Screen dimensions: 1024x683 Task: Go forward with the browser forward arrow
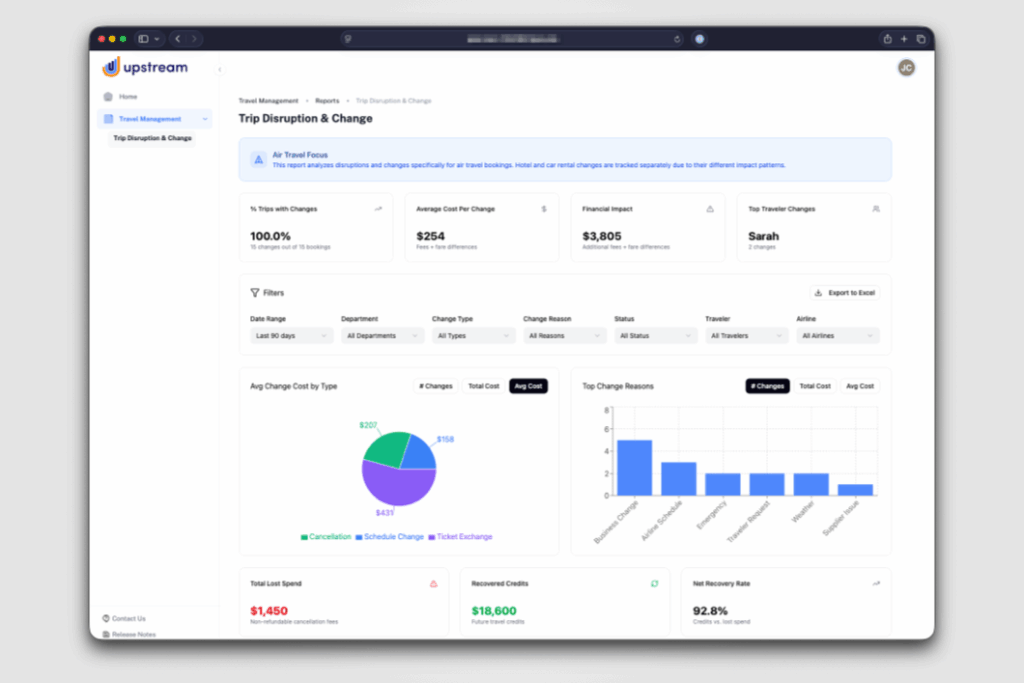pos(194,39)
